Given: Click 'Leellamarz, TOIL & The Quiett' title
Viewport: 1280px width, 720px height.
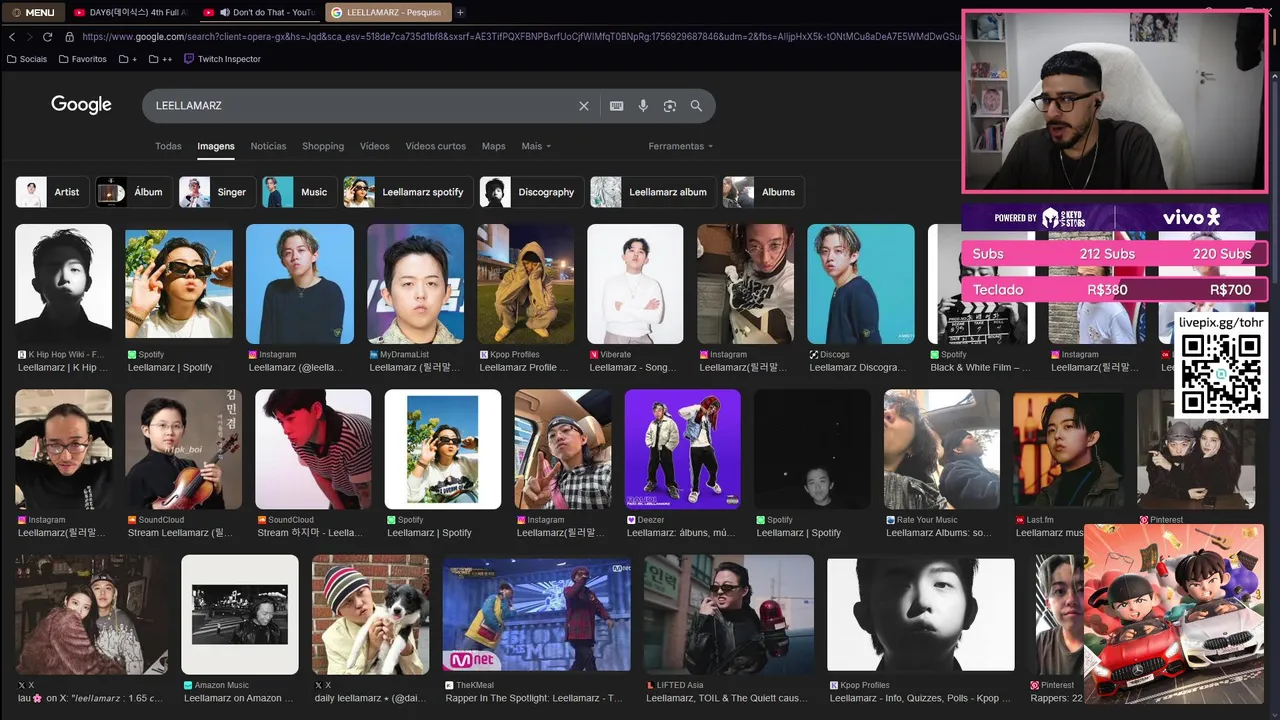Looking at the screenshot, I should (x=727, y=698).
